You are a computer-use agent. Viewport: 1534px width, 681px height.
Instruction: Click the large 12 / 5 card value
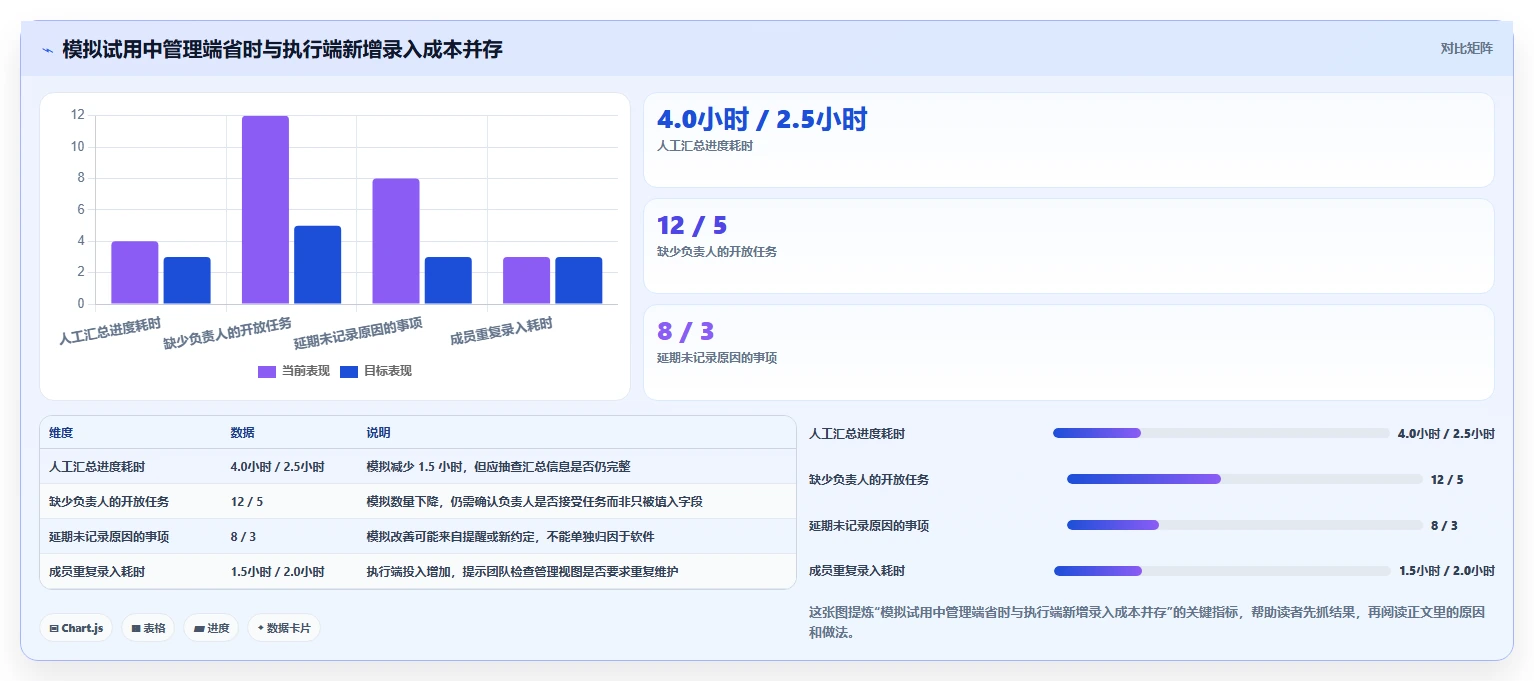point(692,226)
